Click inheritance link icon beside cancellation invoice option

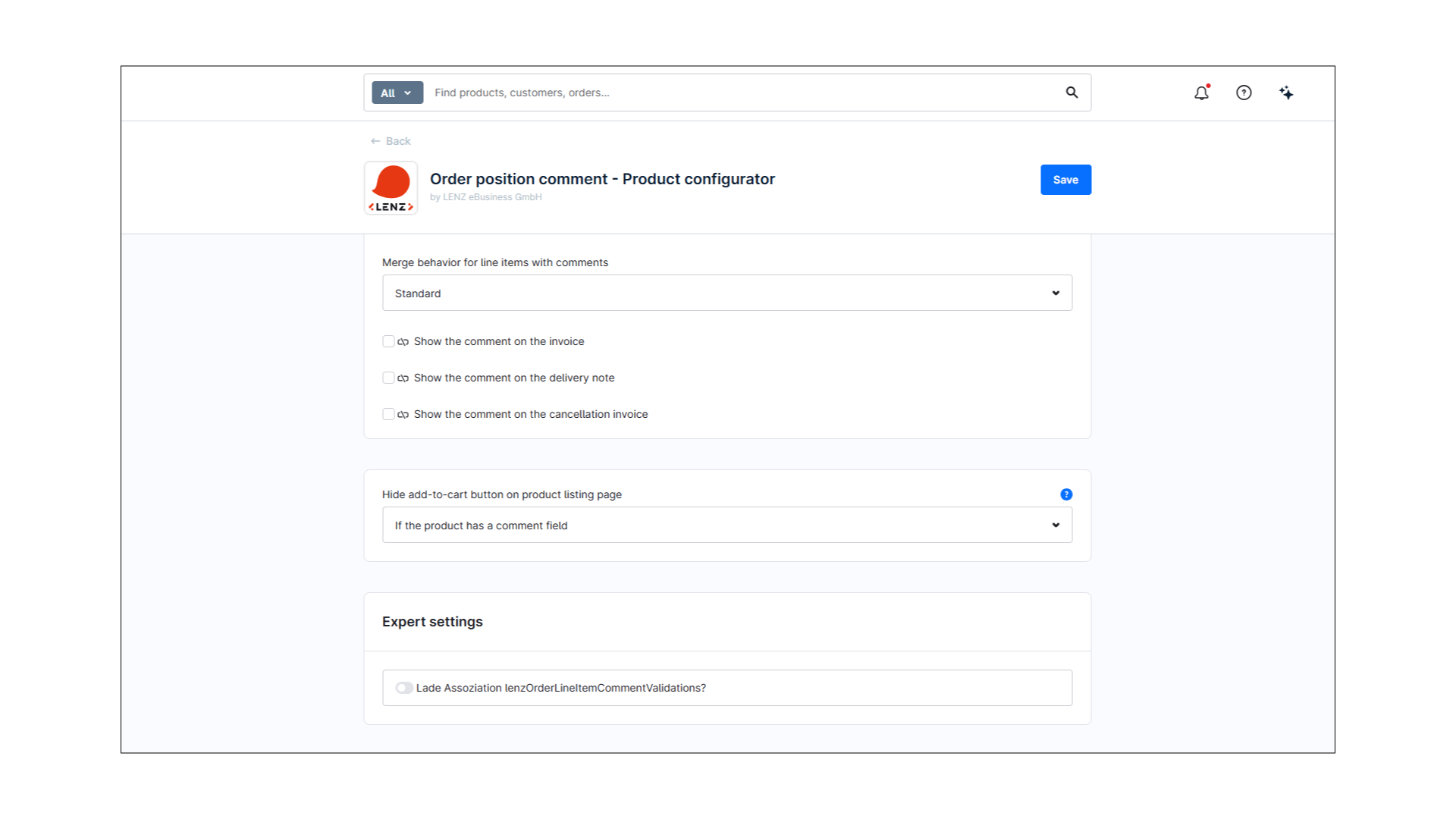(x=403, y=415)
